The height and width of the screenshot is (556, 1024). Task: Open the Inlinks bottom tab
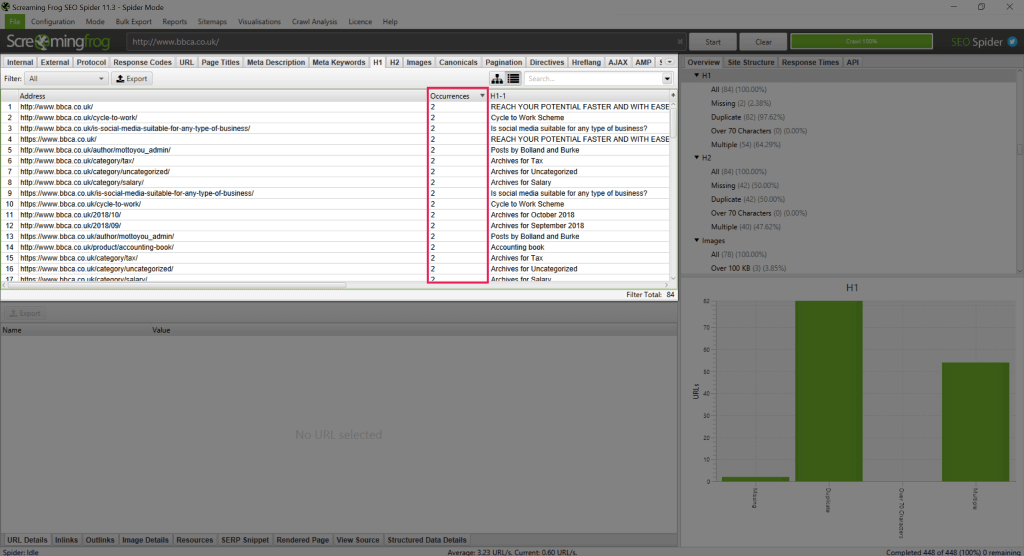(x=66, y=540)
